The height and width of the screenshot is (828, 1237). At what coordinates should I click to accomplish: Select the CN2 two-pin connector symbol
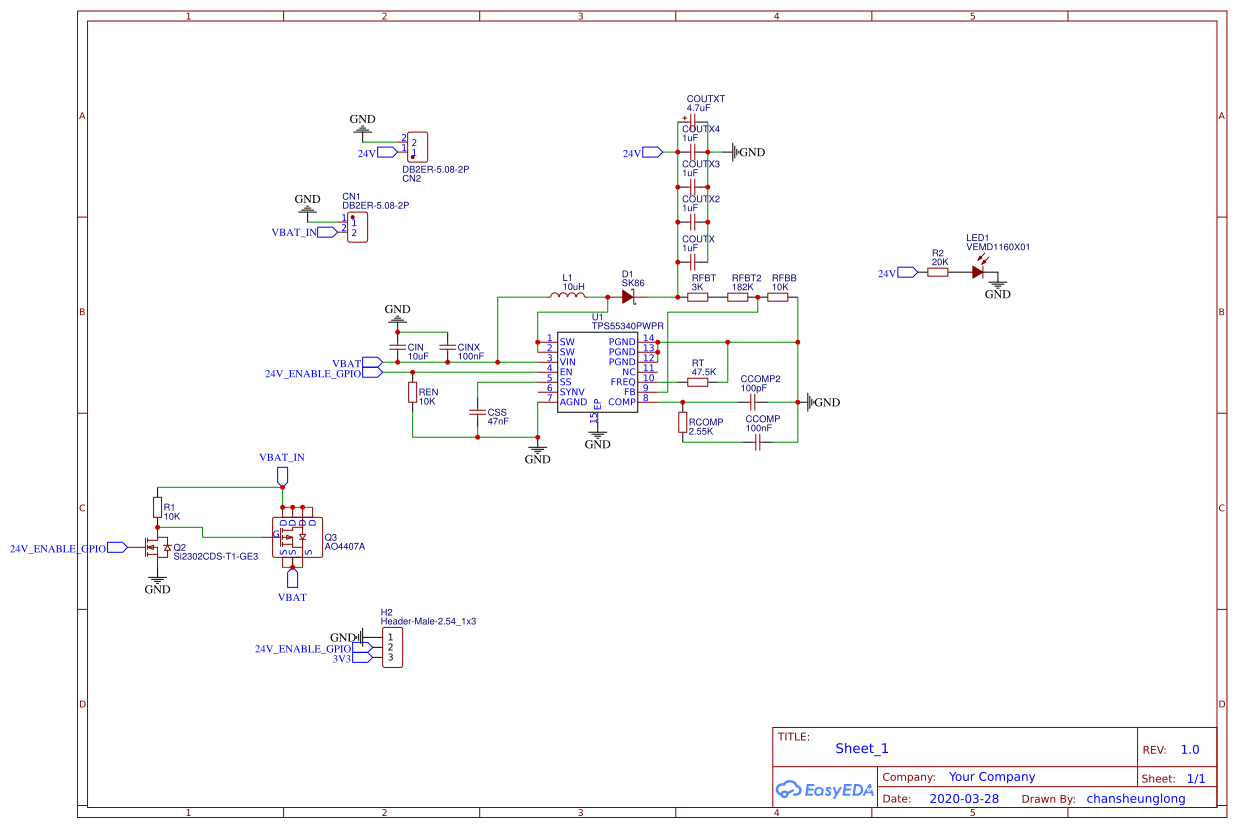pyautogui.click(x=418, y=147)
